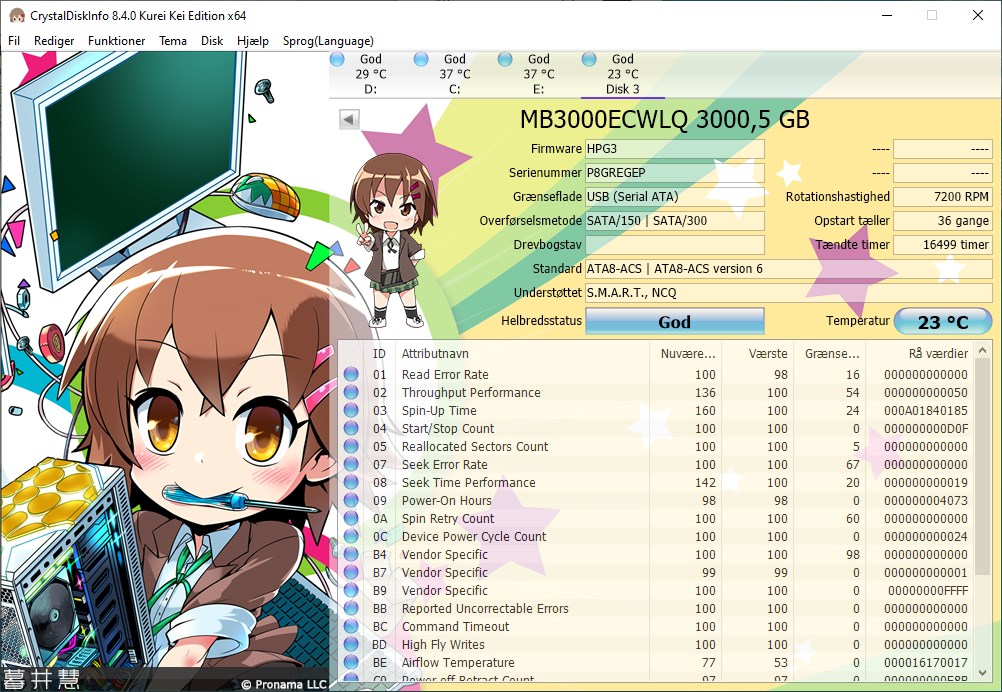Click the CrystalDiskInfo title bar app icon
Image resolution: width=1002 pixels, height=692 pixels.
coord(16,15)
